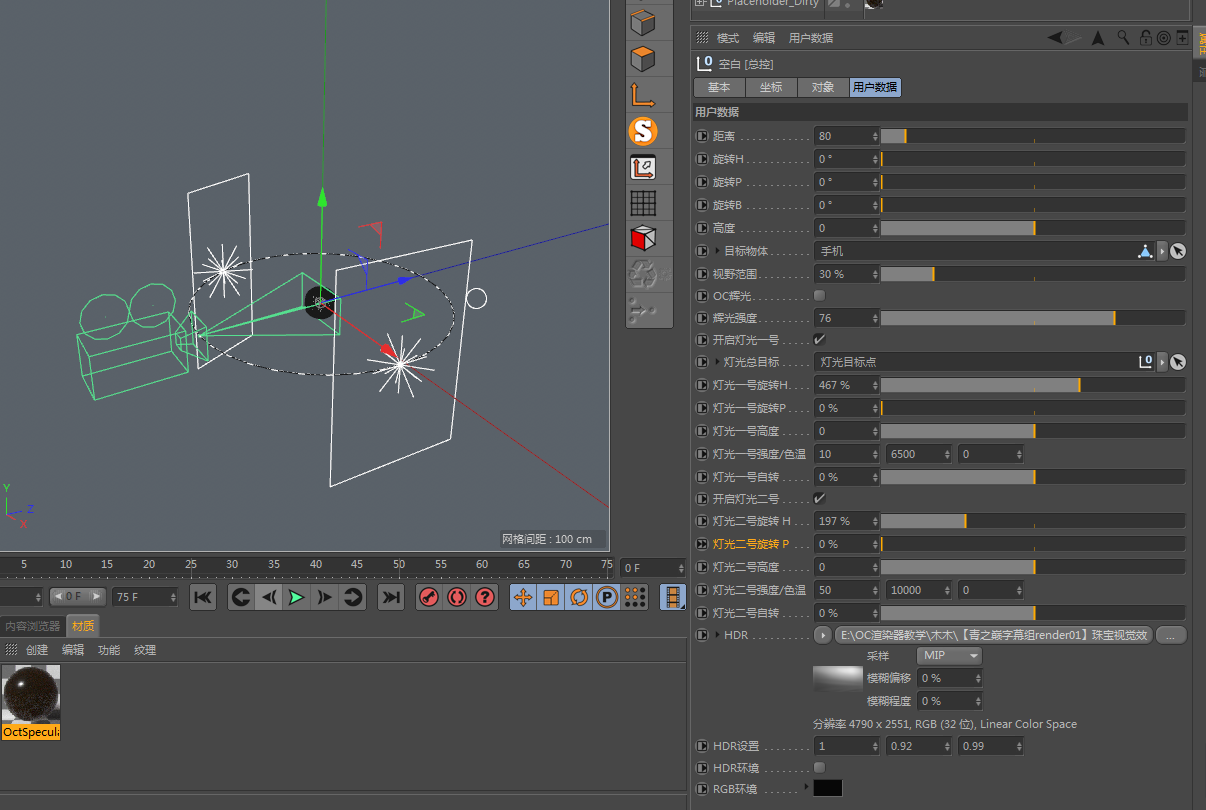
Task: Click the lock icon in attribute manager
Action: (x=1146, y=37)
